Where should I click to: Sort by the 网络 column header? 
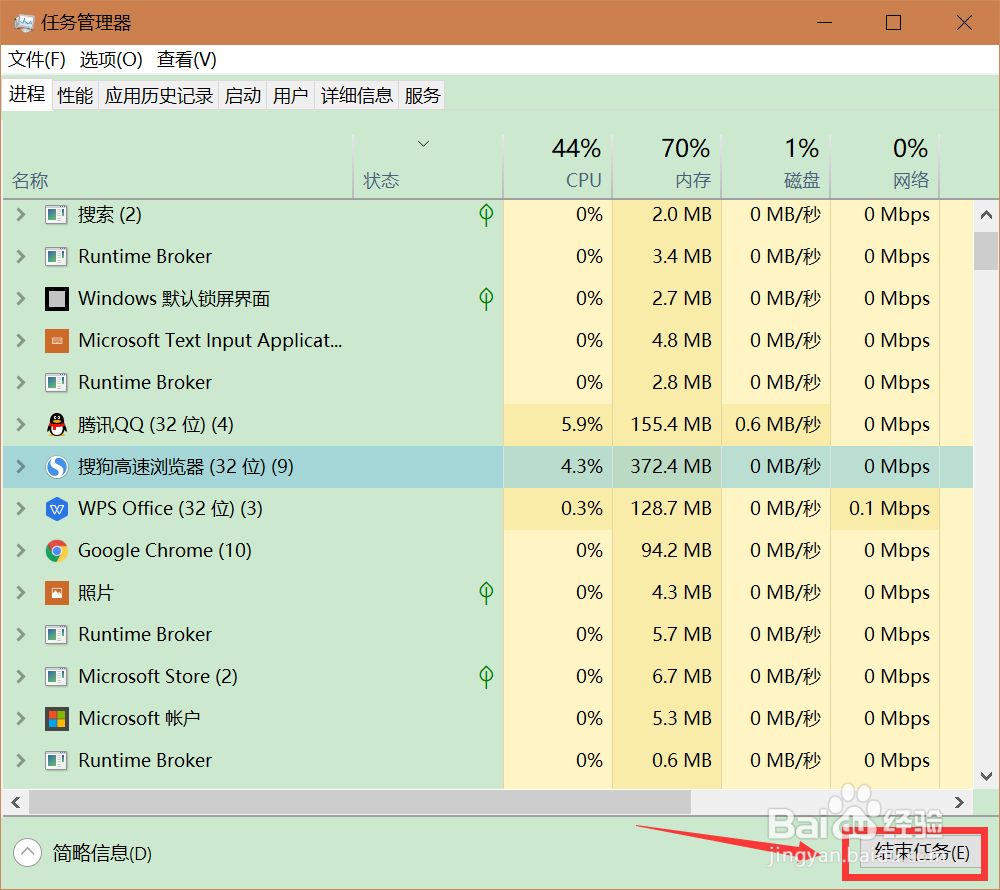tap(885, 166)
